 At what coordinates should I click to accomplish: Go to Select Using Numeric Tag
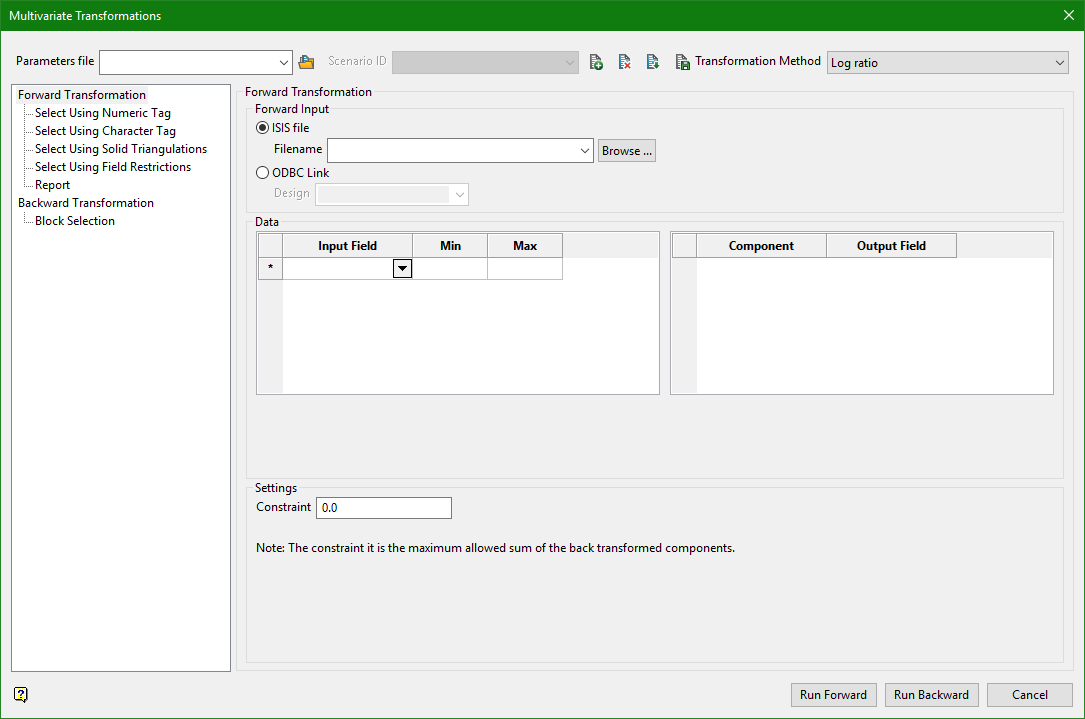point(102,113)
